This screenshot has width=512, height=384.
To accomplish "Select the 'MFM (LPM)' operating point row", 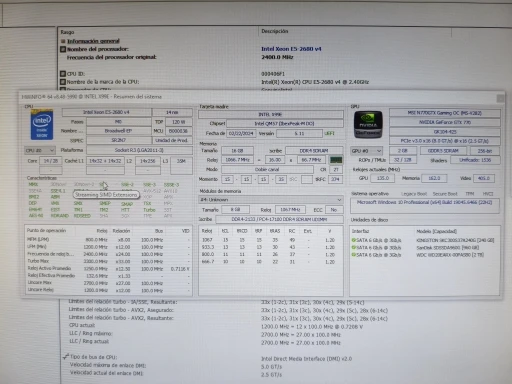I will tap(109, 240).
